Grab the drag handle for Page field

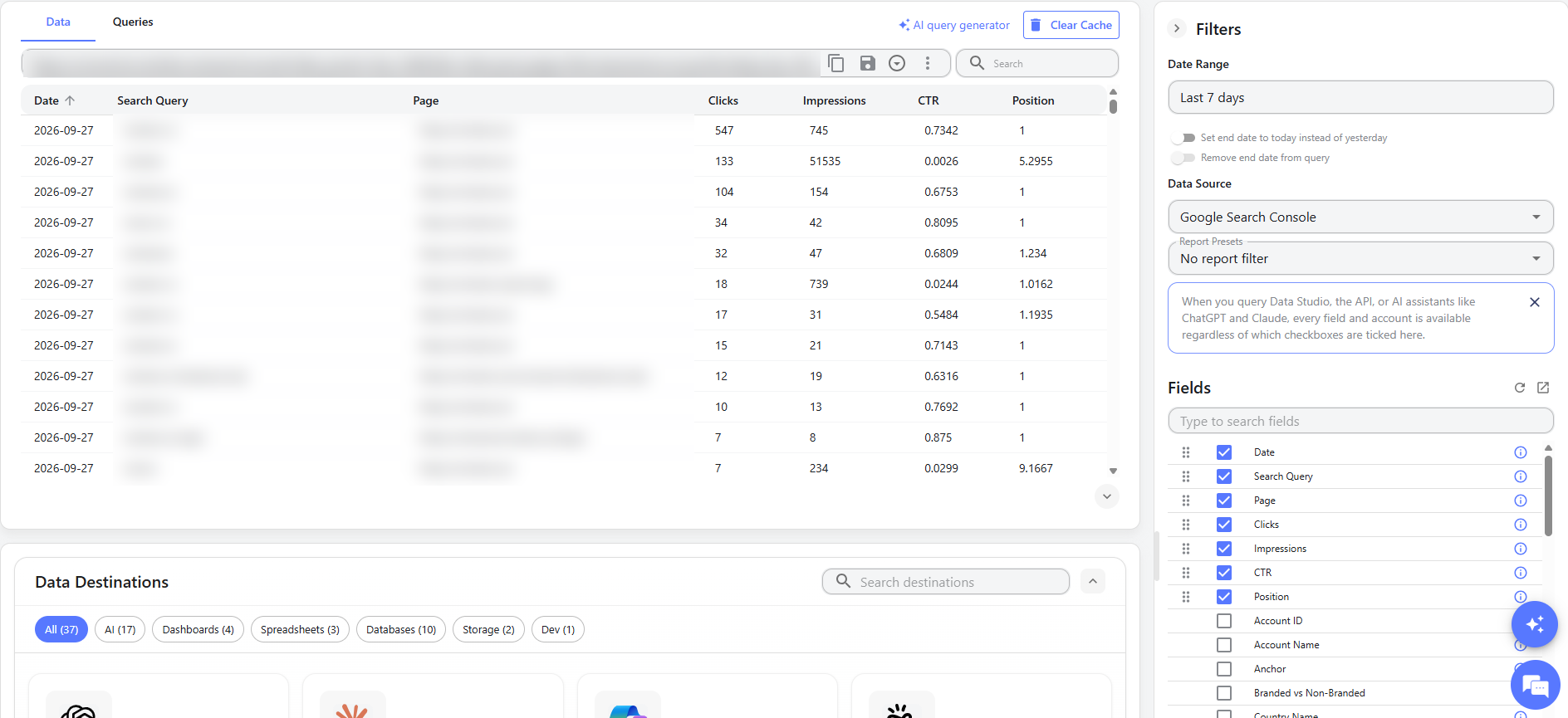(x=1186, y=501)
